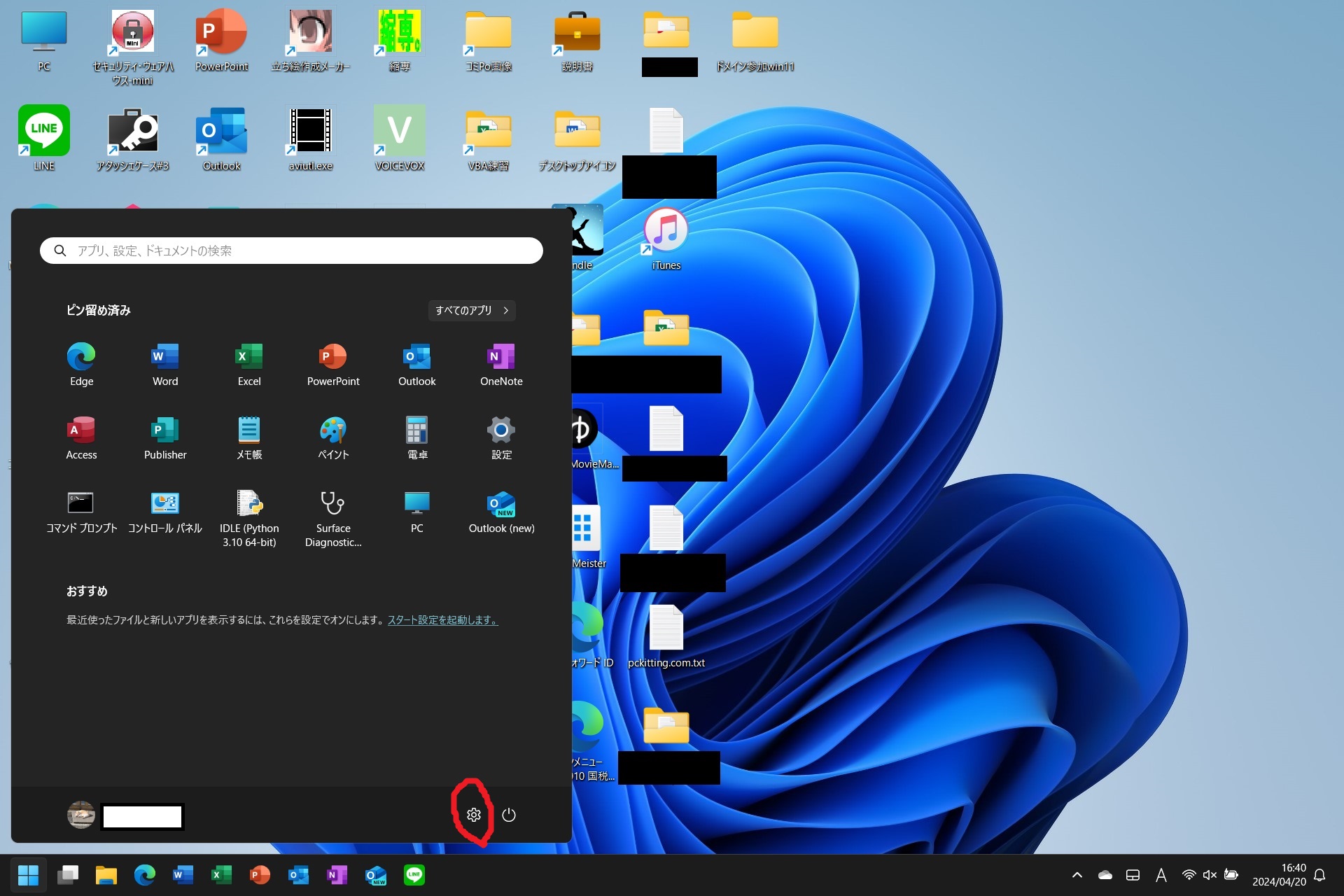Open IDLE Python 3.10 64-bit
Viewport: 1344px width, 896px height.
[x=249, y=514]
